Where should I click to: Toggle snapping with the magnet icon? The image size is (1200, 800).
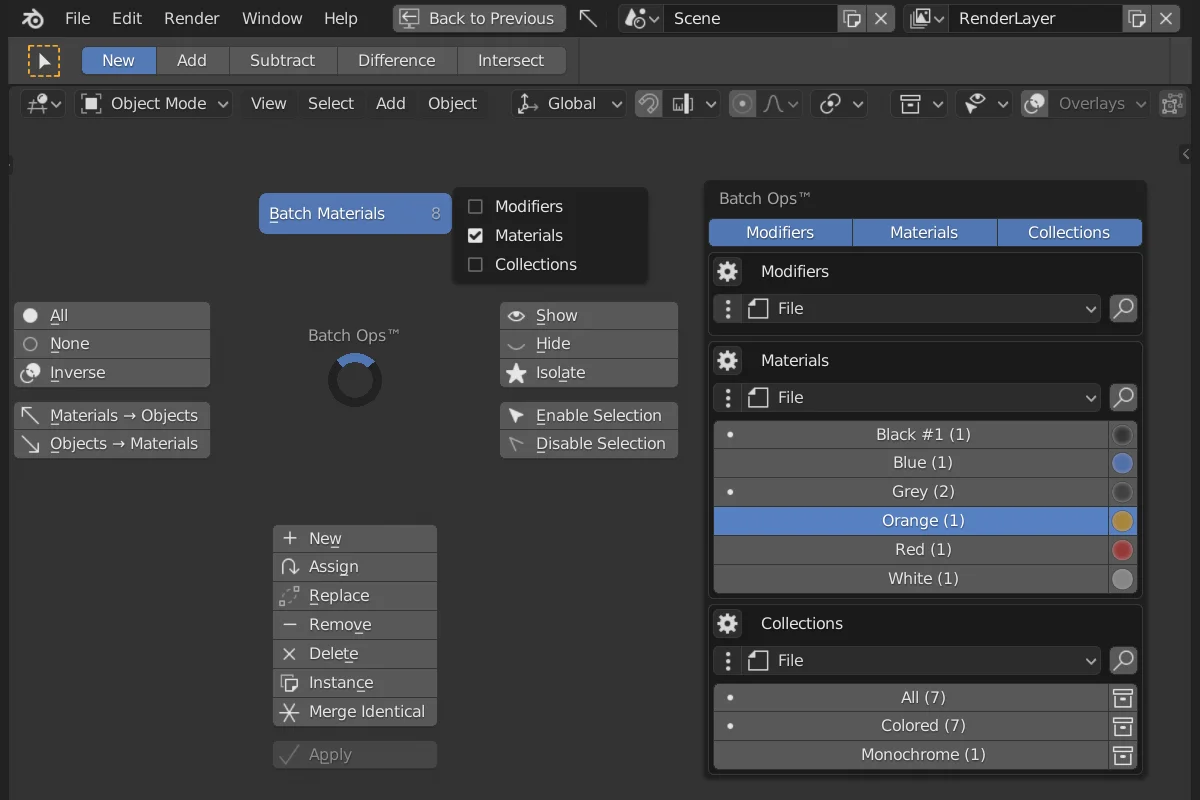[649, 104]
